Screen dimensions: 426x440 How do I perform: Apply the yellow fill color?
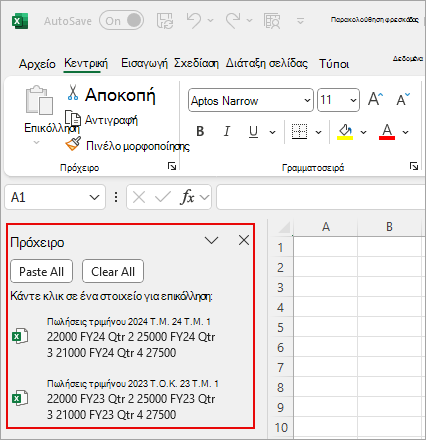coord(345,132)
